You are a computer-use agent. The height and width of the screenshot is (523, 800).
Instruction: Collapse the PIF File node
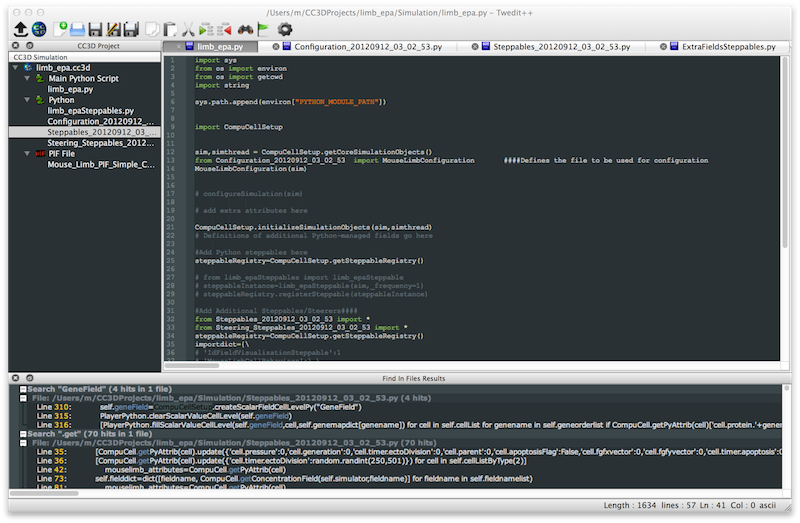pyautogui.click(x=27, y=154)
